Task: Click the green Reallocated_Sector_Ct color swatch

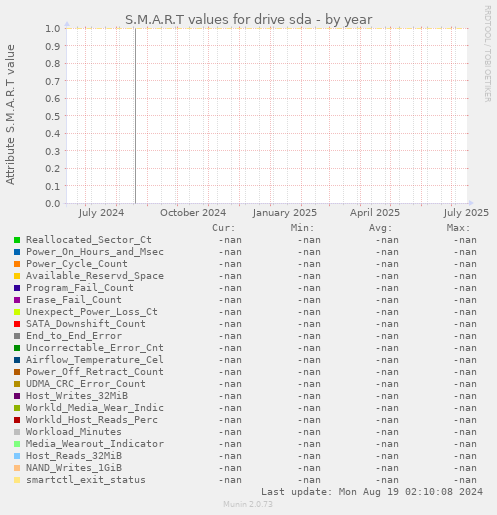Action: tap(17, 240)
